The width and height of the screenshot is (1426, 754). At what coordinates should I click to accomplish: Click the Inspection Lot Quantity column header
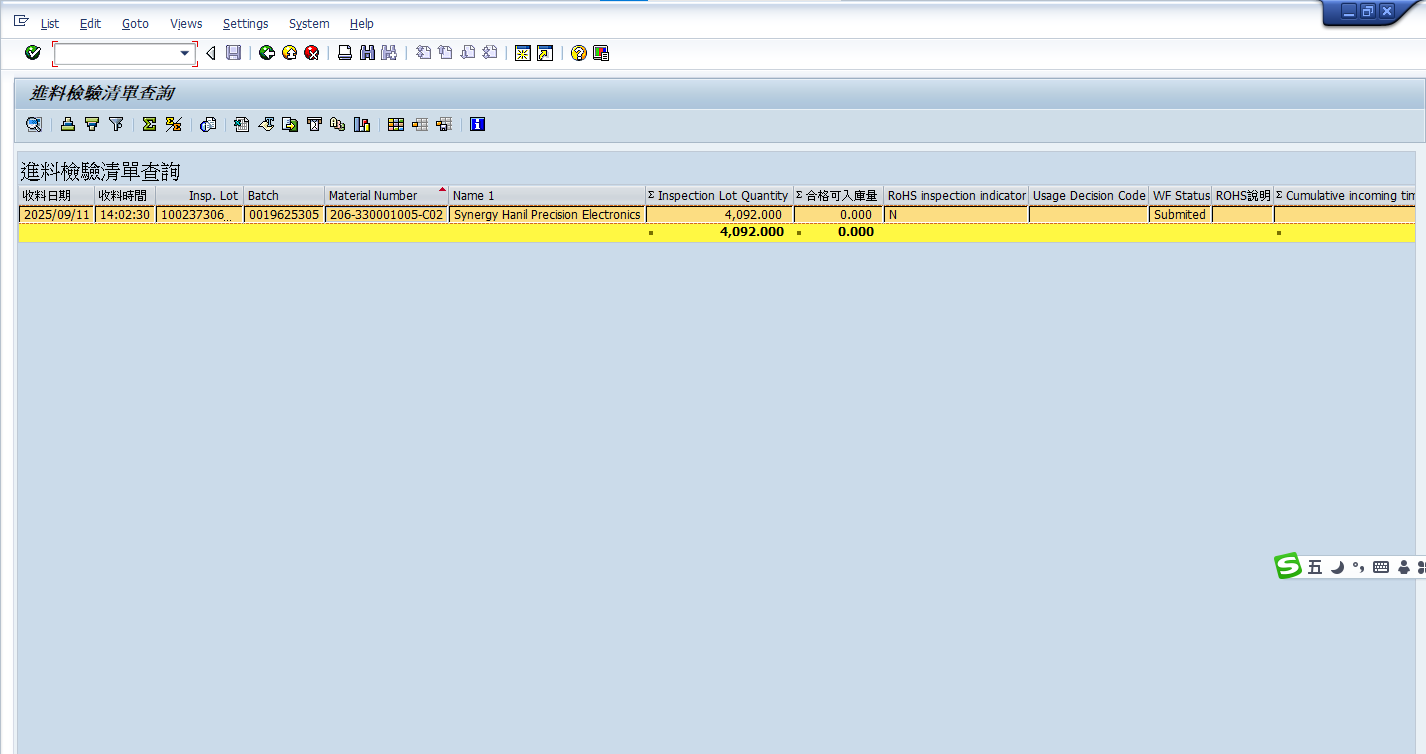[x=722, y=196]
